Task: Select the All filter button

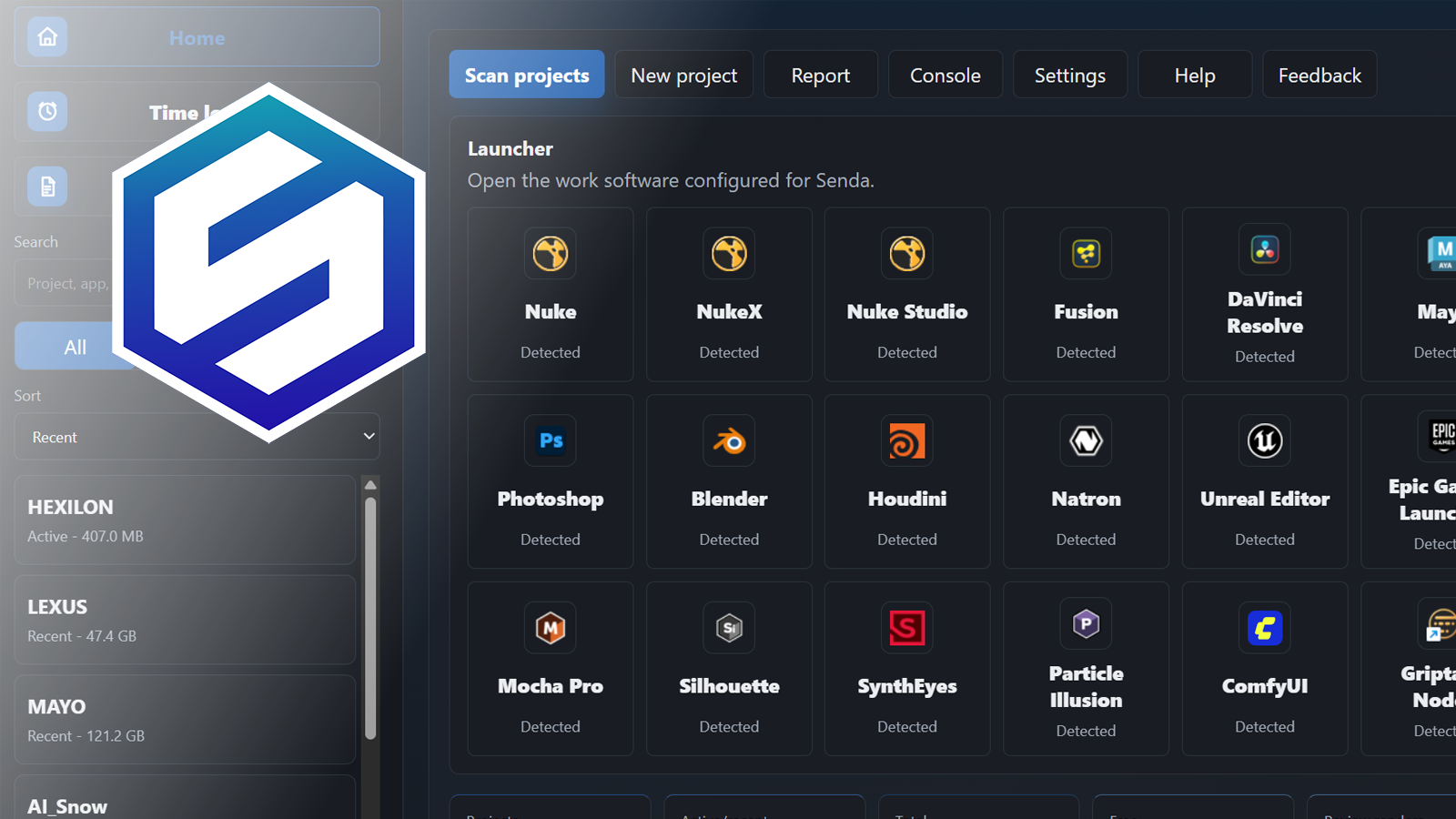Action: tap(75, 347)
